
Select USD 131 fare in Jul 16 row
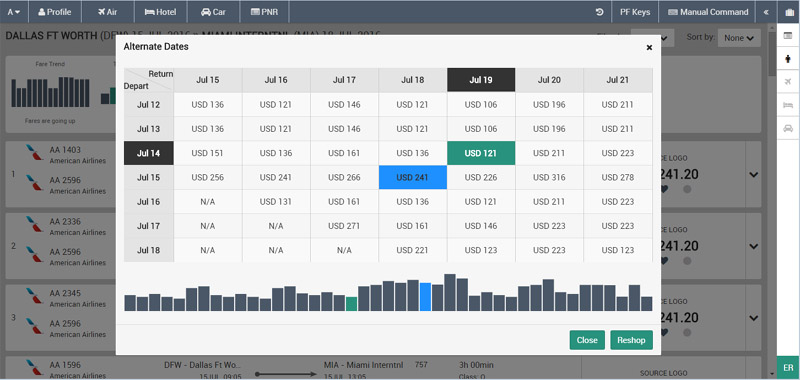tap(276, 201)
